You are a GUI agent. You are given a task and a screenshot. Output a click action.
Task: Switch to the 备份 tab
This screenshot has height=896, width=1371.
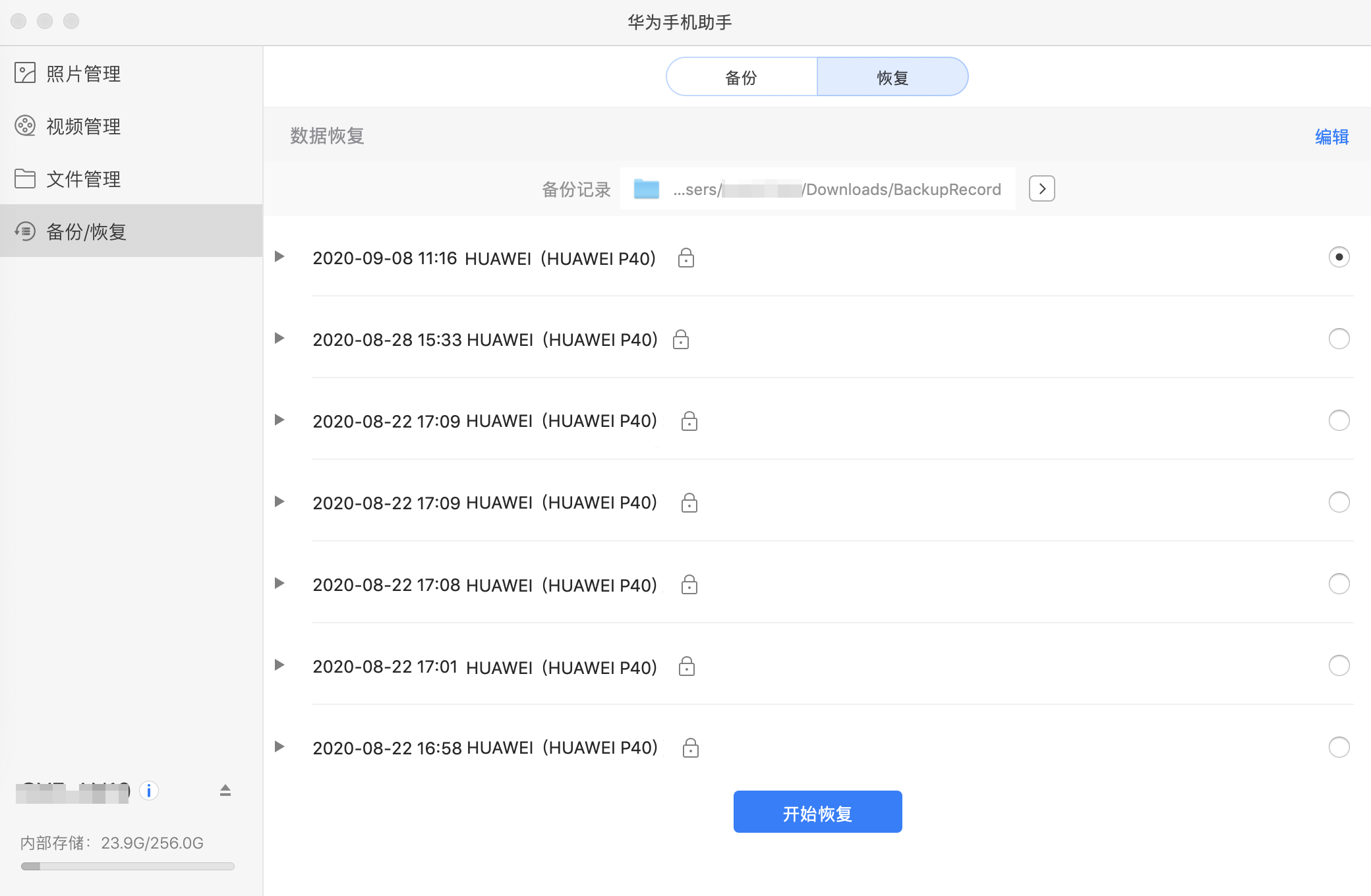[x=741, y=76]
